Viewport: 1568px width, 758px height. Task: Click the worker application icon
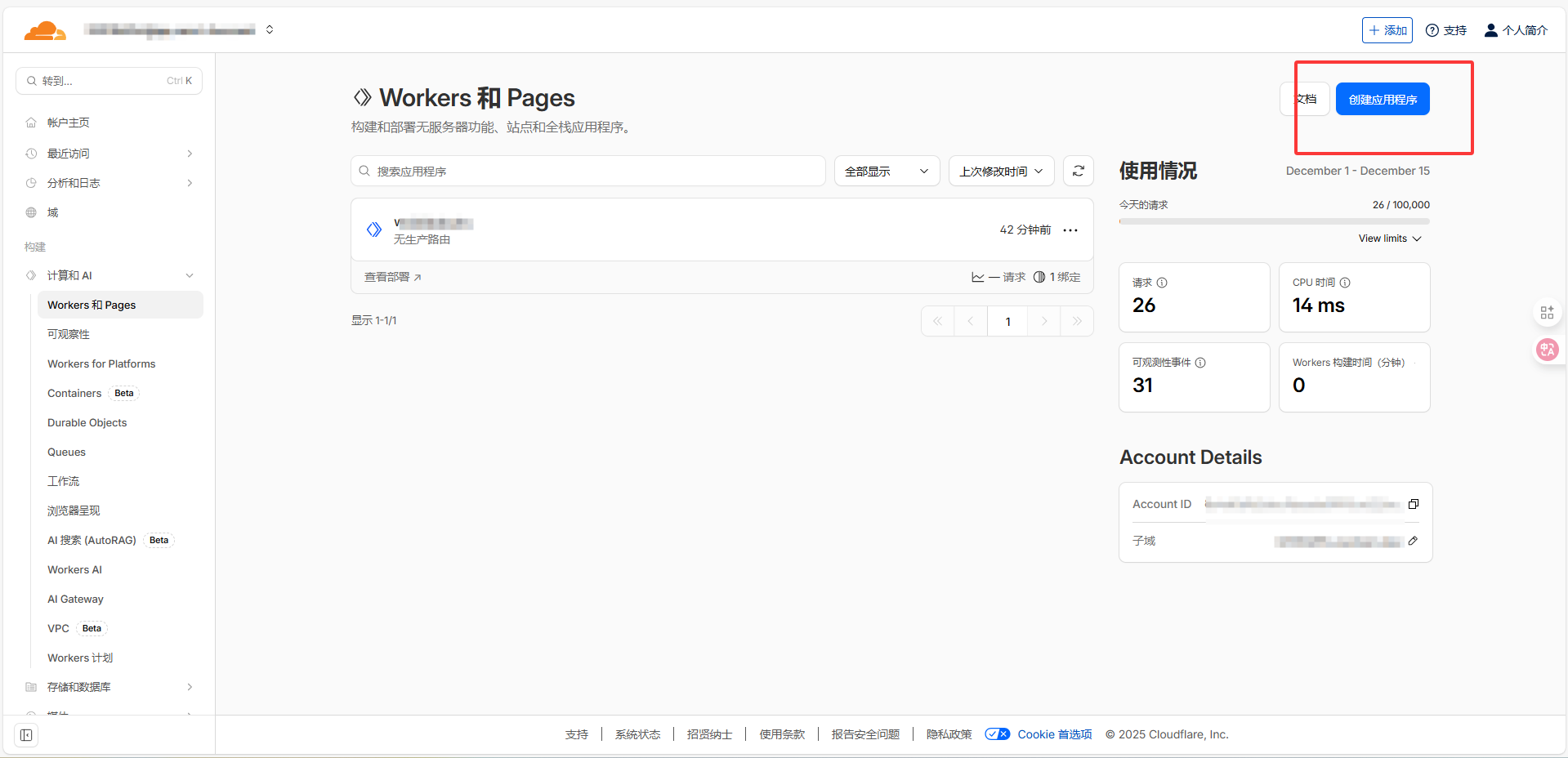click(374, 230)
